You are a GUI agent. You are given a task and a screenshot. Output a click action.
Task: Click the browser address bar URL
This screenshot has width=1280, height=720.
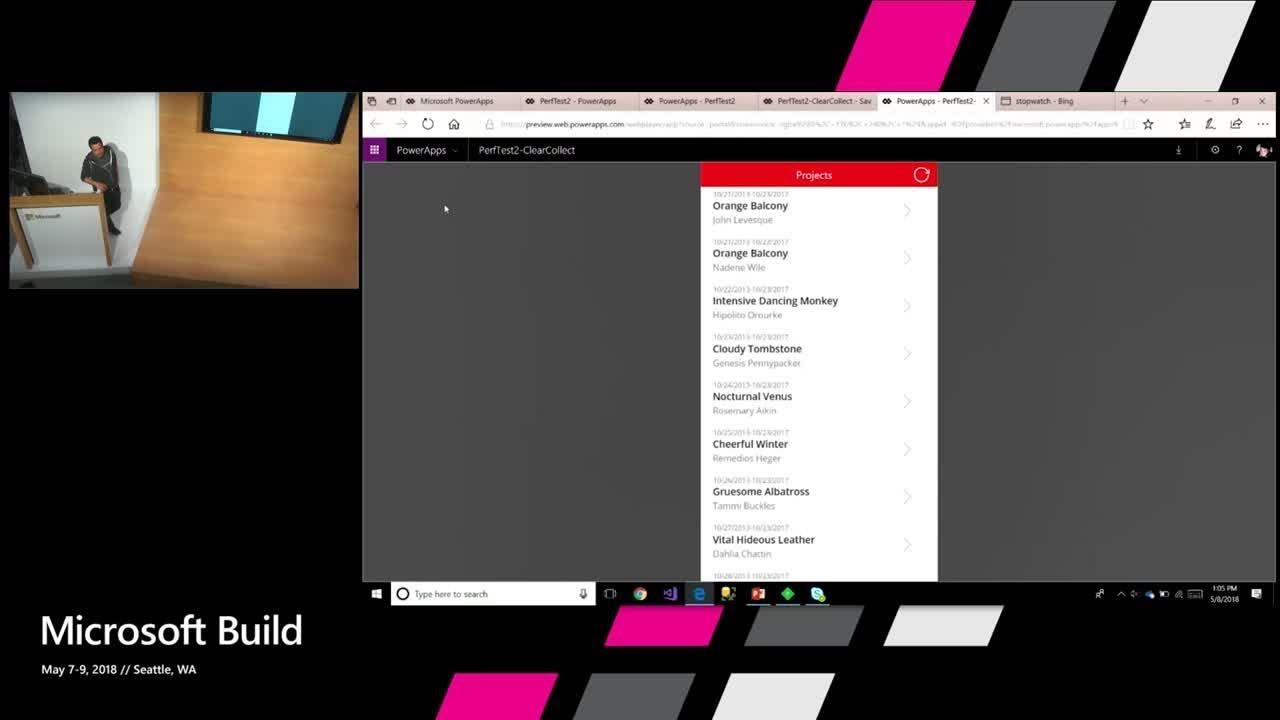tap(808, 124)
